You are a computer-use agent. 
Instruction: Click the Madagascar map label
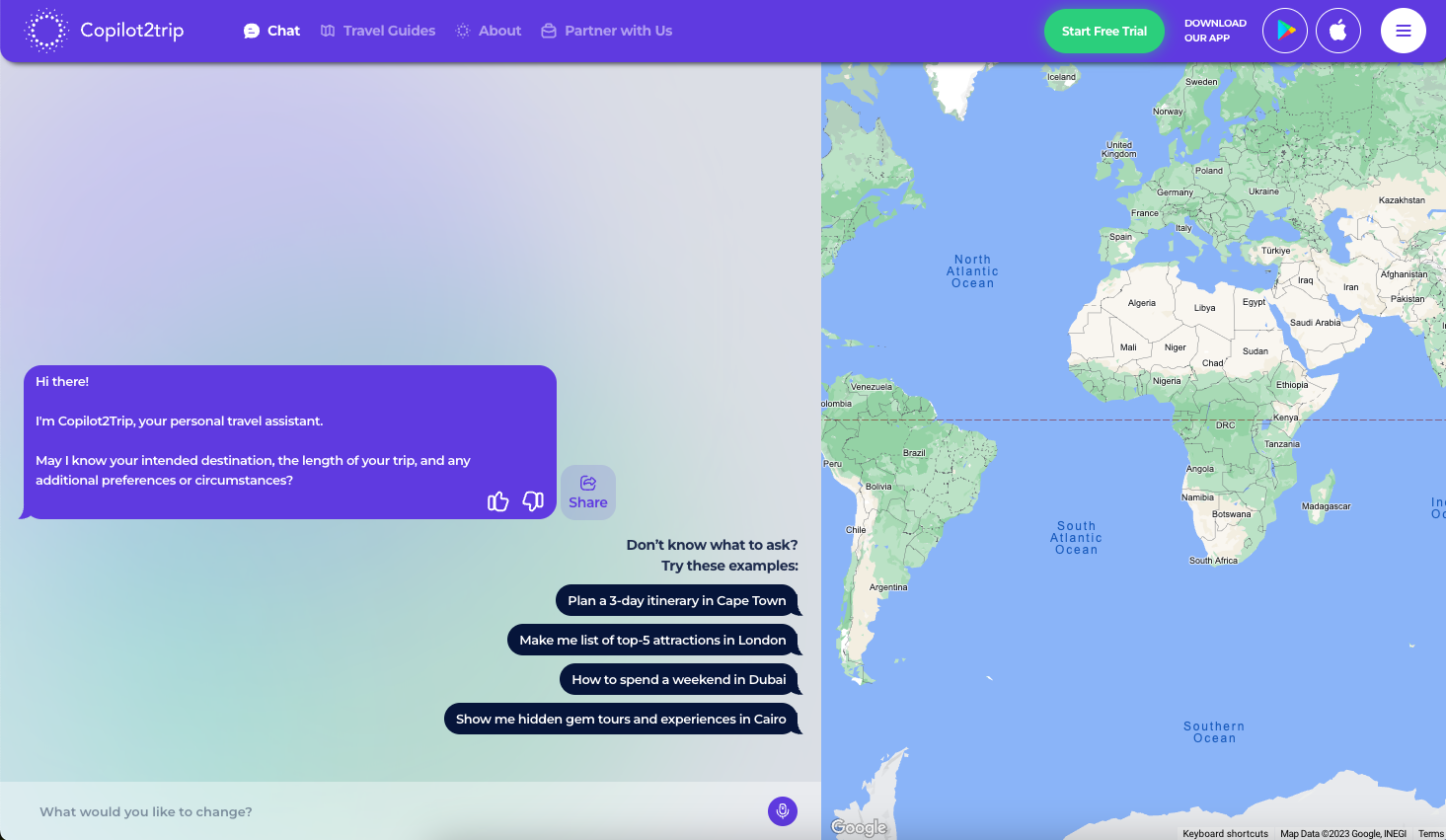coord(1327,506)
